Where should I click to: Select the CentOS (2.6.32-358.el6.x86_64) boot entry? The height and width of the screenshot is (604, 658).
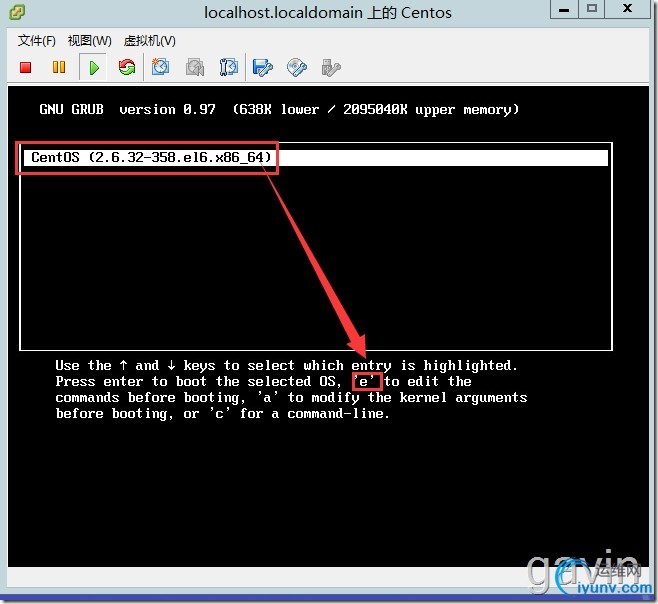(316, 158)
